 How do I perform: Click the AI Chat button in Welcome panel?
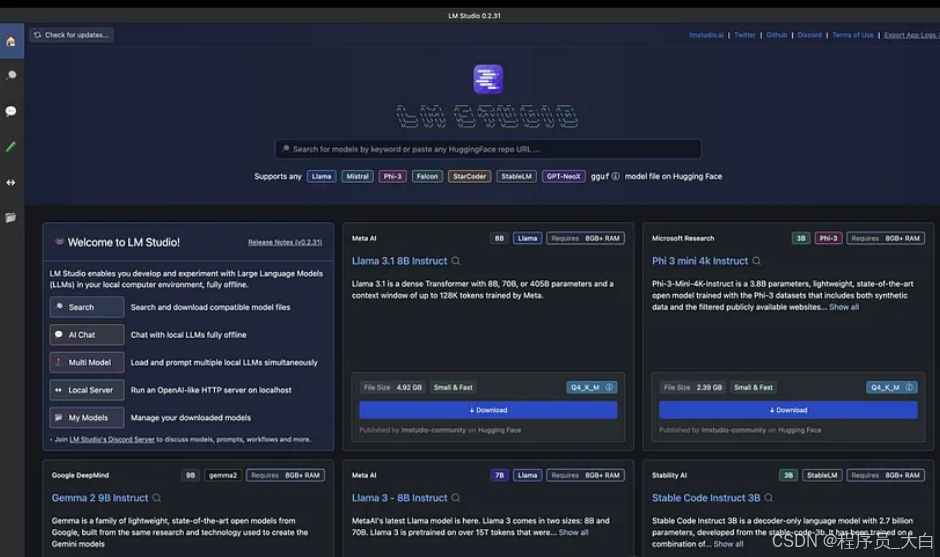pyautogui.click(x=87, y=335)
